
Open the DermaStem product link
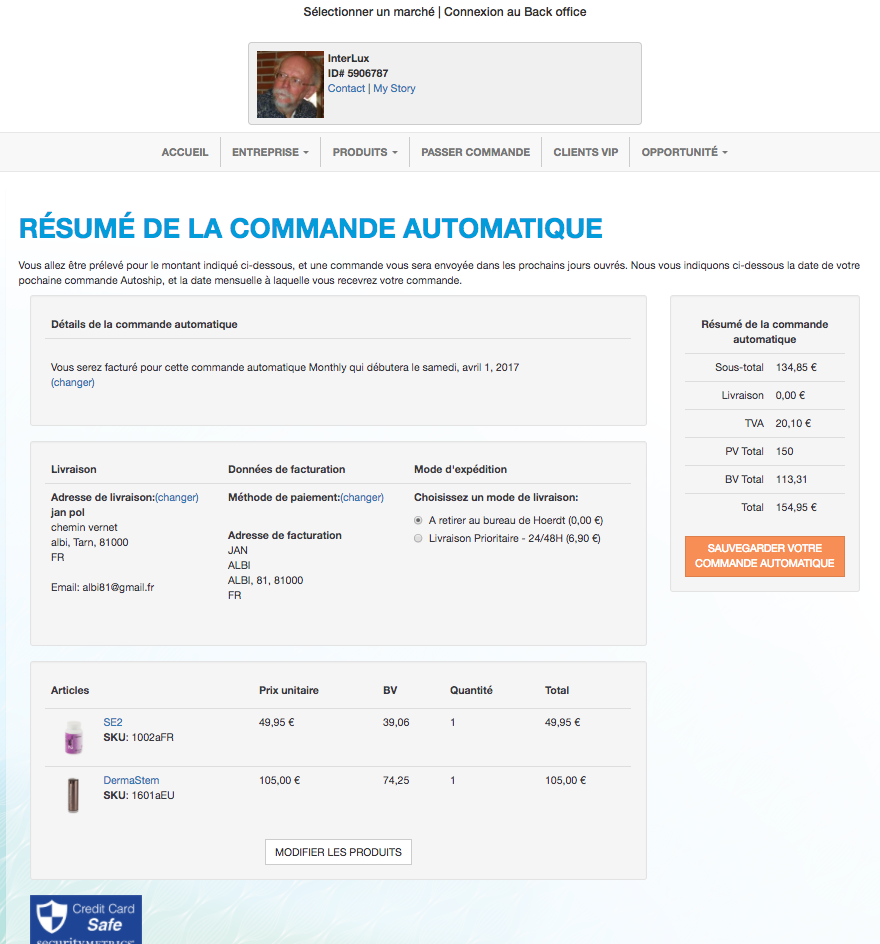click(x=131, y=780)
